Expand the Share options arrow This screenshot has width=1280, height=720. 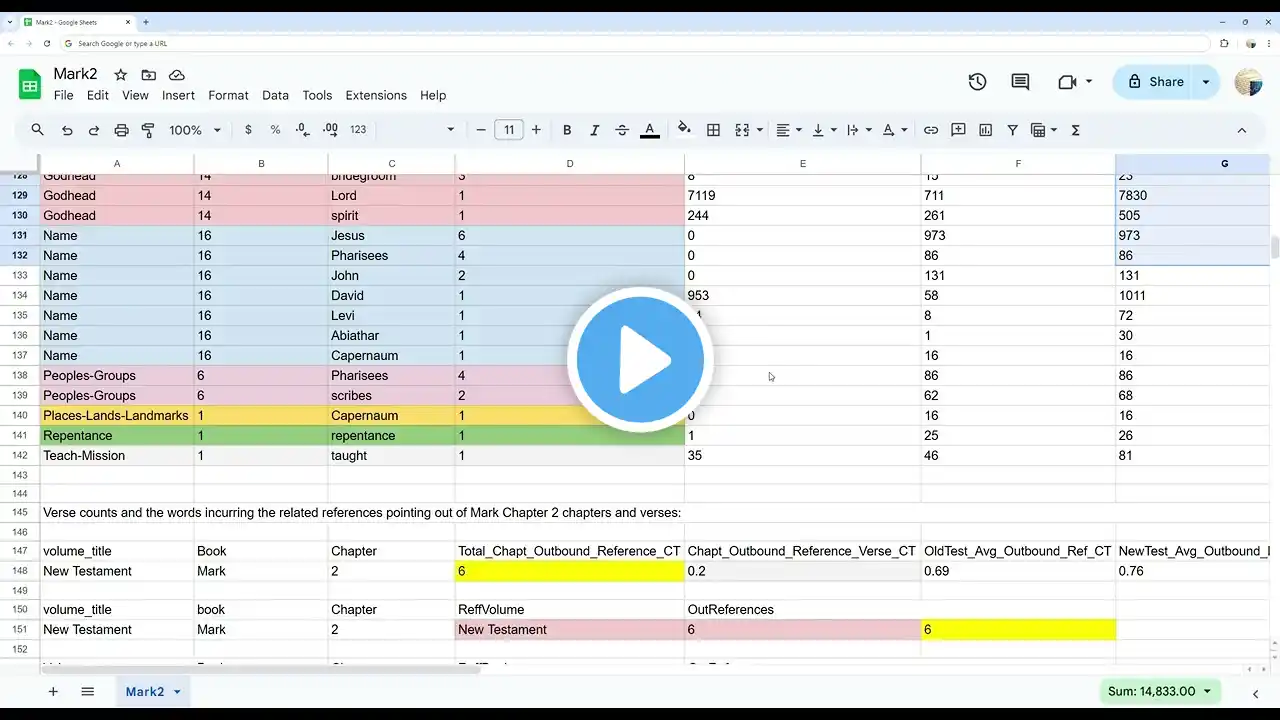click(x=1206, y=82)
